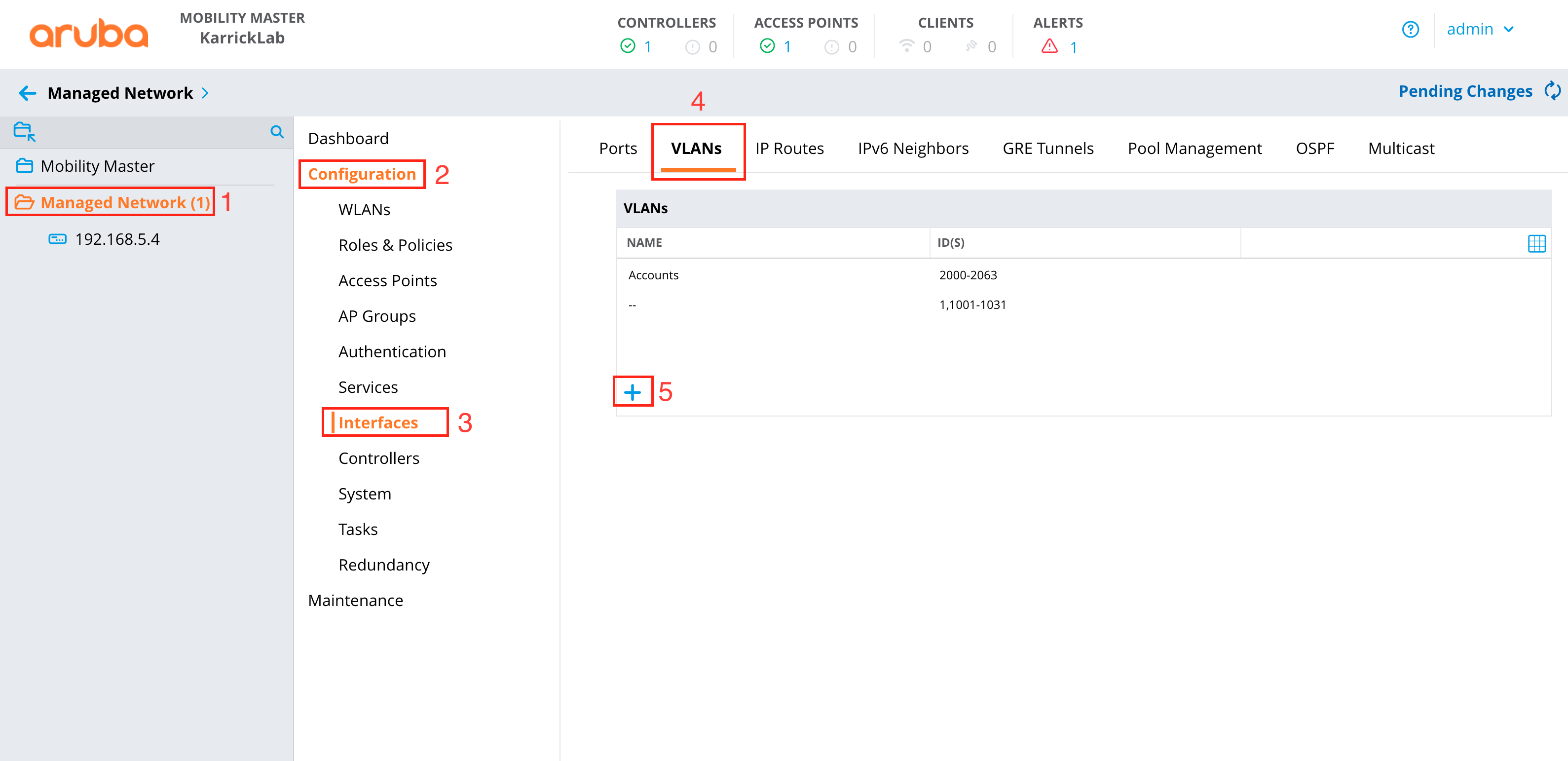Select the Accounts VLAN row
Screen dimensions: 1568x761
click(x=653, y=275)
